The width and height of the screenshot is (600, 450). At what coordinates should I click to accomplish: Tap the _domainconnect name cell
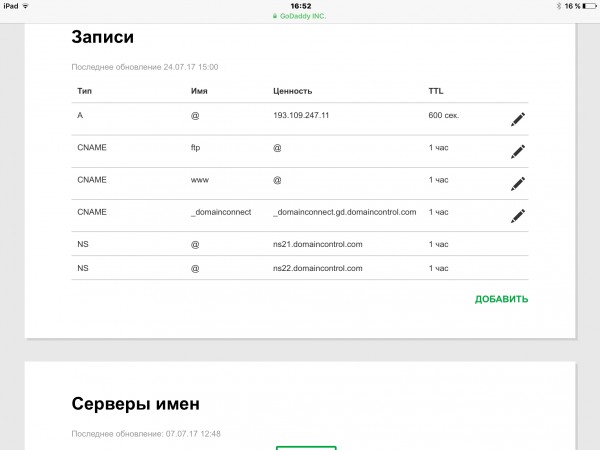[221, 212]
